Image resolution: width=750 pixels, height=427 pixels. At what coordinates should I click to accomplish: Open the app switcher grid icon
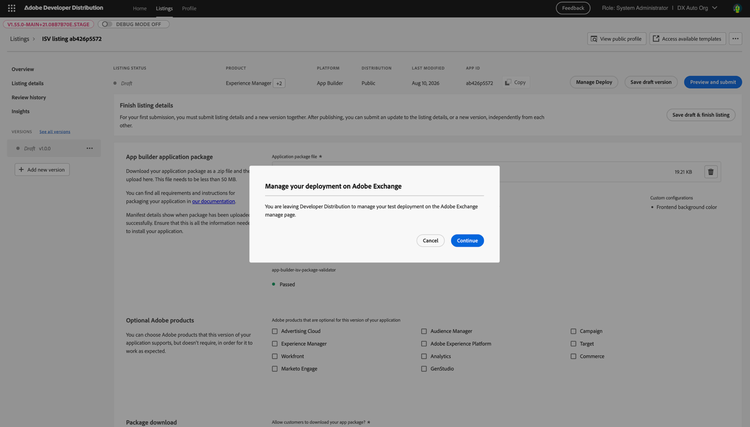11,8
